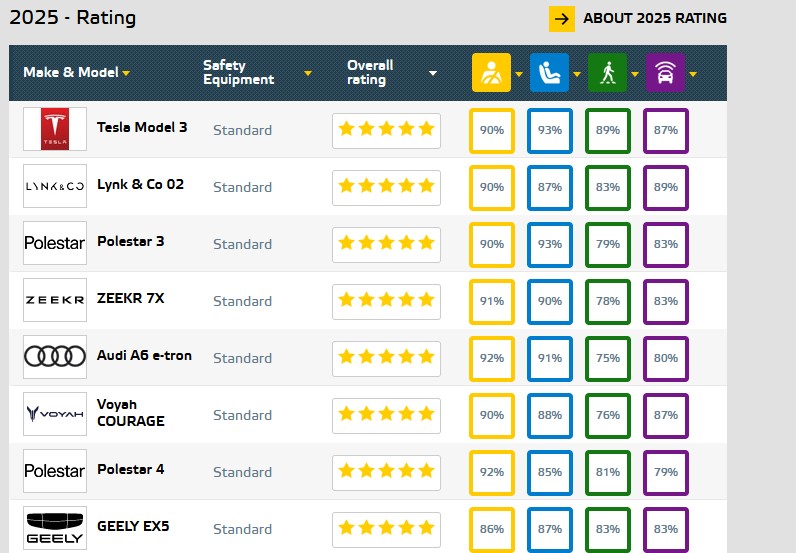The image size is (796, 553).
Task: Click the Lynk & Co logo
Action: click(55, 186)
